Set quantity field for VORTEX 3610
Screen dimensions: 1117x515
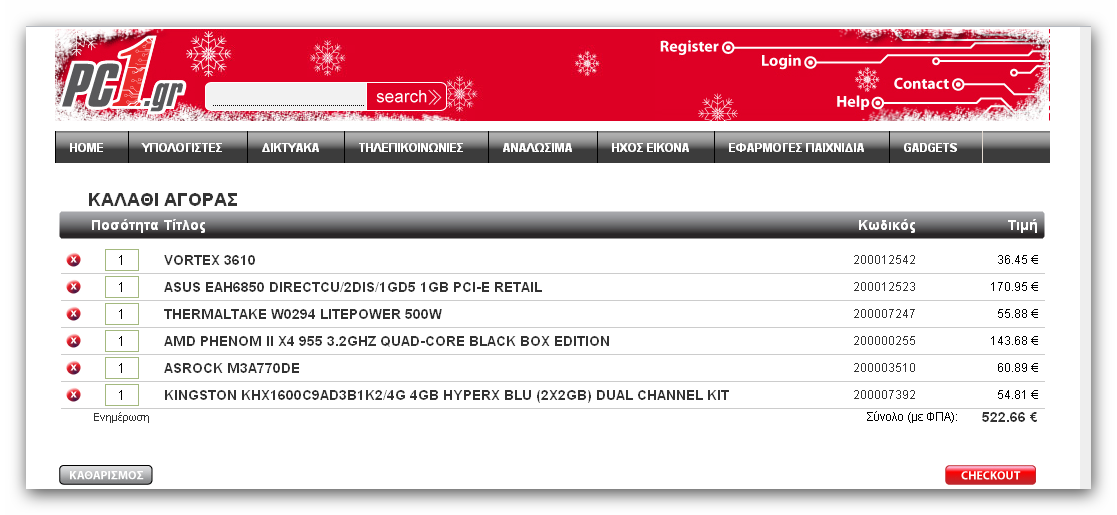click(x=122, y=260)
